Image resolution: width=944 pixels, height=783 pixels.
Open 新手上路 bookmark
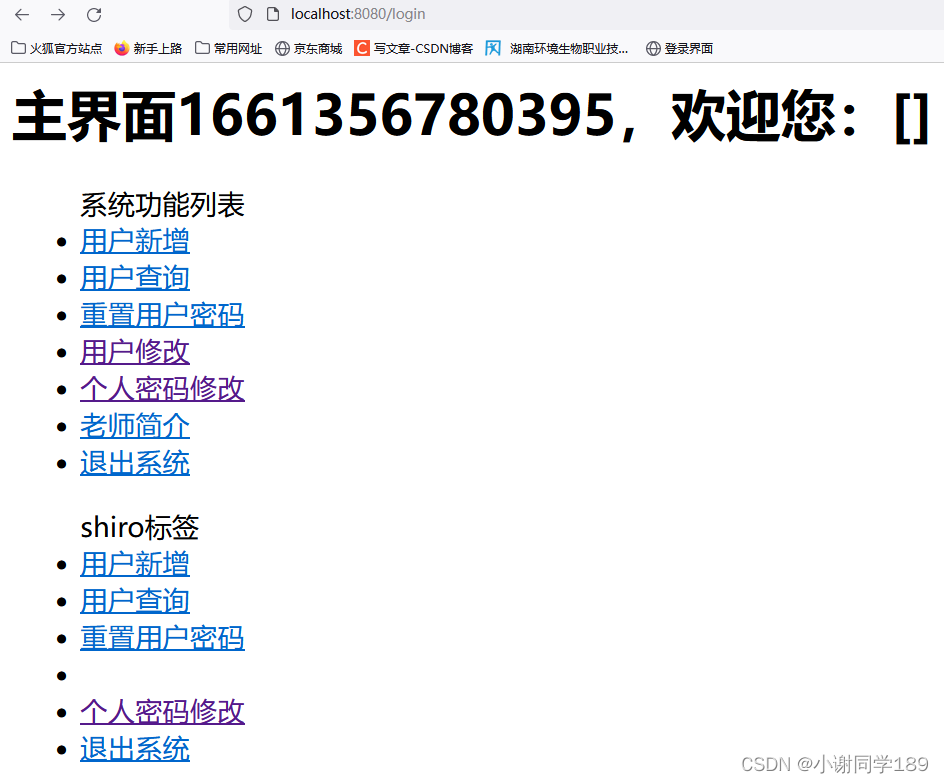point(148,48)
